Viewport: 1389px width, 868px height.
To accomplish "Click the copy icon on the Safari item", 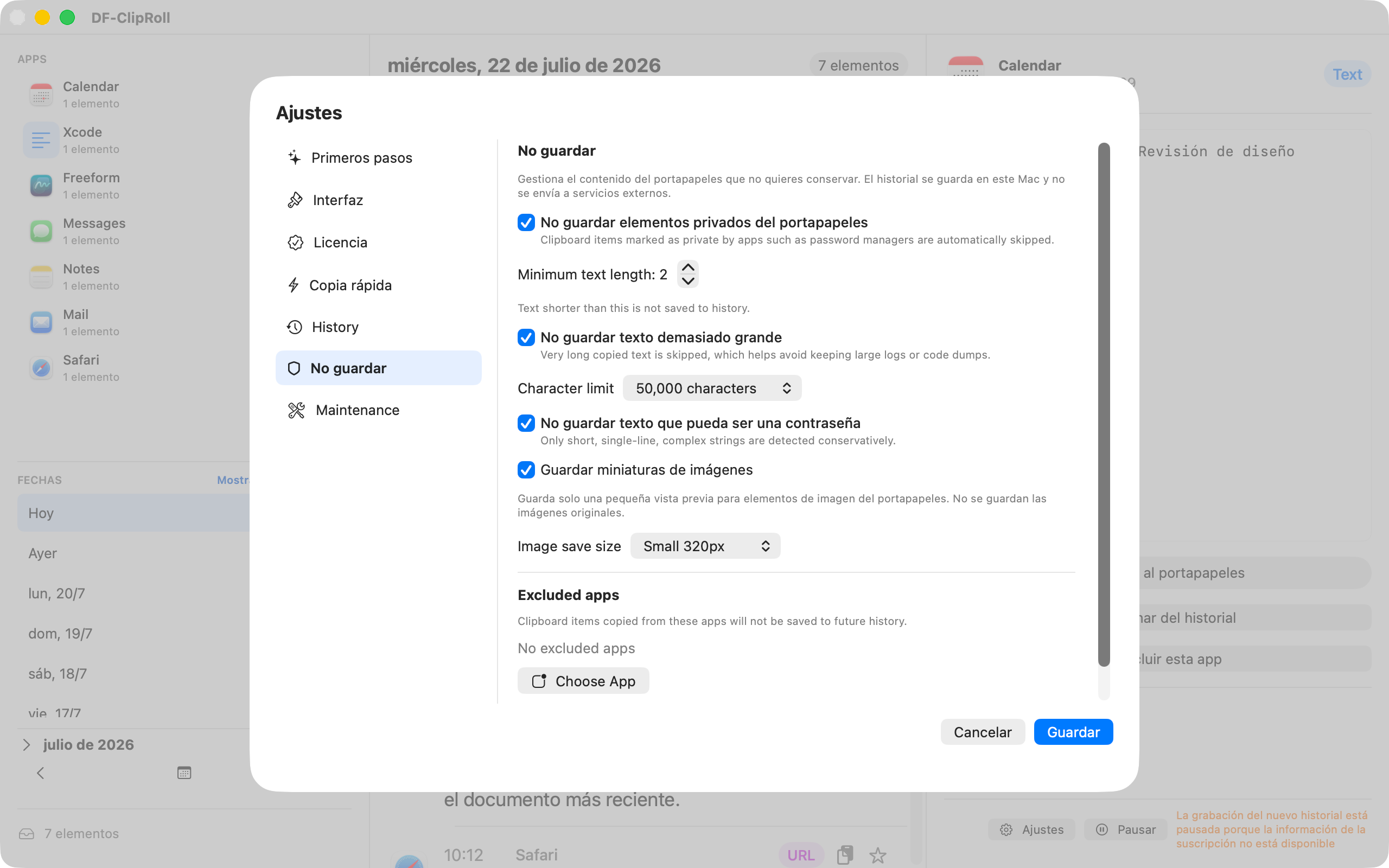I will 845,855.
